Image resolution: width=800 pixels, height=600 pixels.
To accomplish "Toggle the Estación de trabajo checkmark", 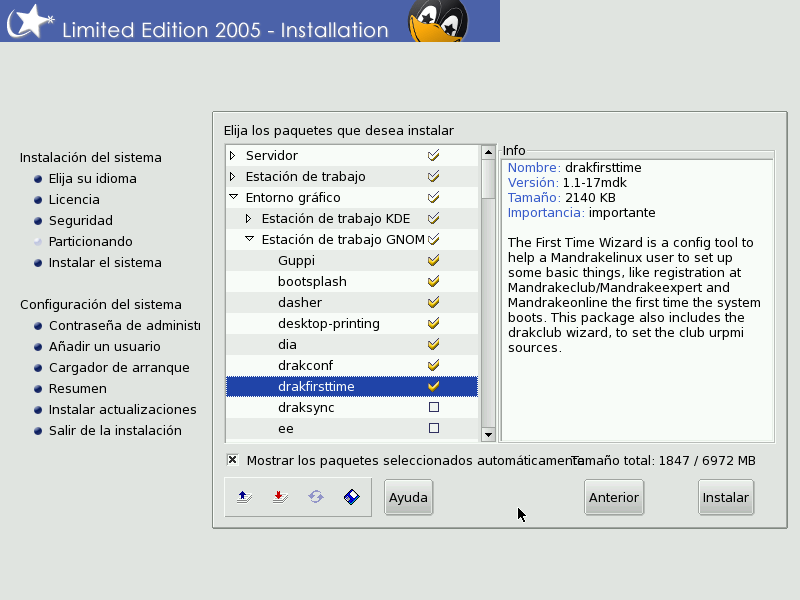I will click(434, 176).
